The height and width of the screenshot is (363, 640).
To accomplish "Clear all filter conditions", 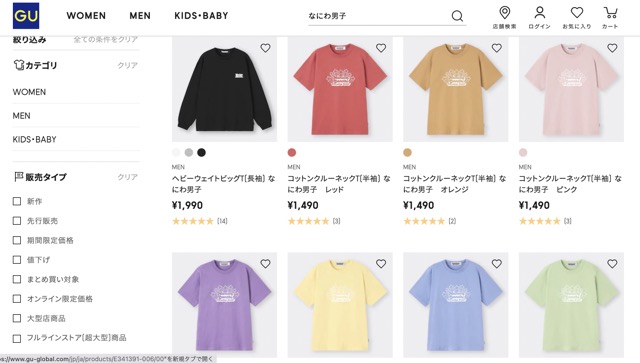I will pos(106,40).
